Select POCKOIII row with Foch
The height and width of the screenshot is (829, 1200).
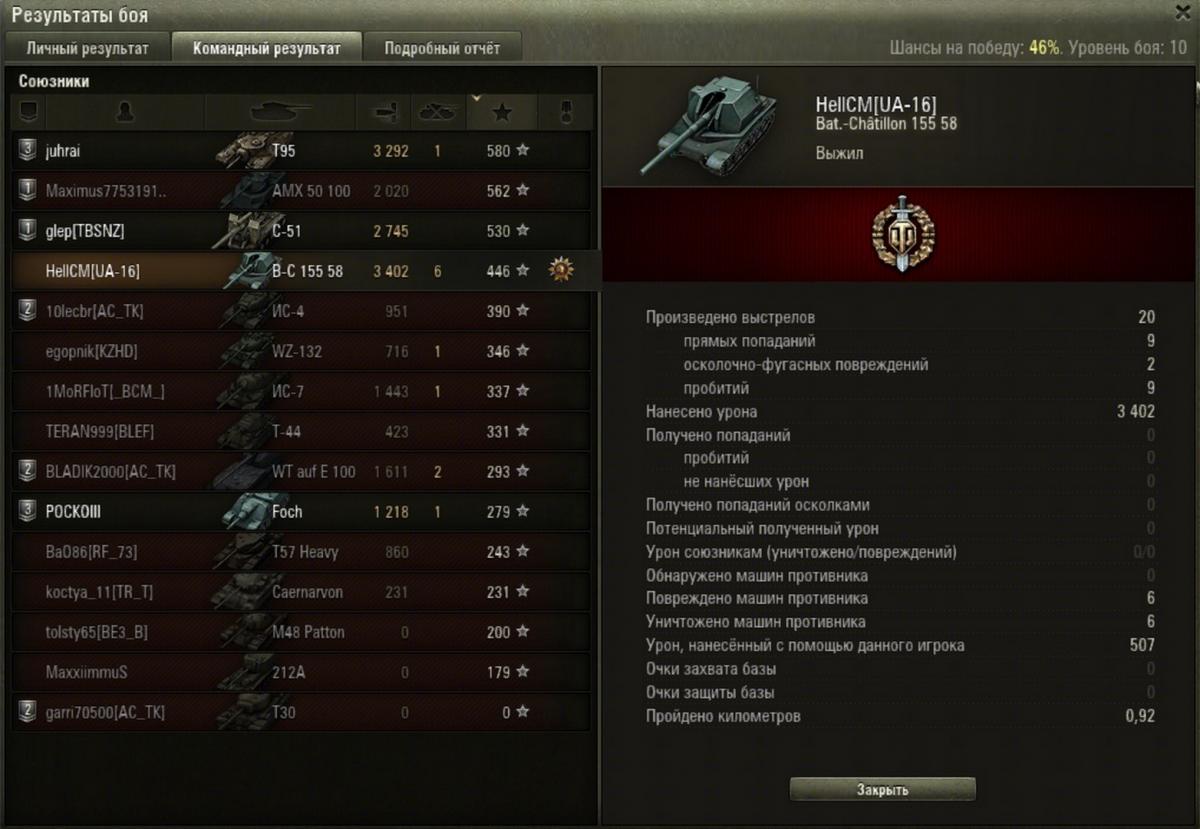[301, 511]
